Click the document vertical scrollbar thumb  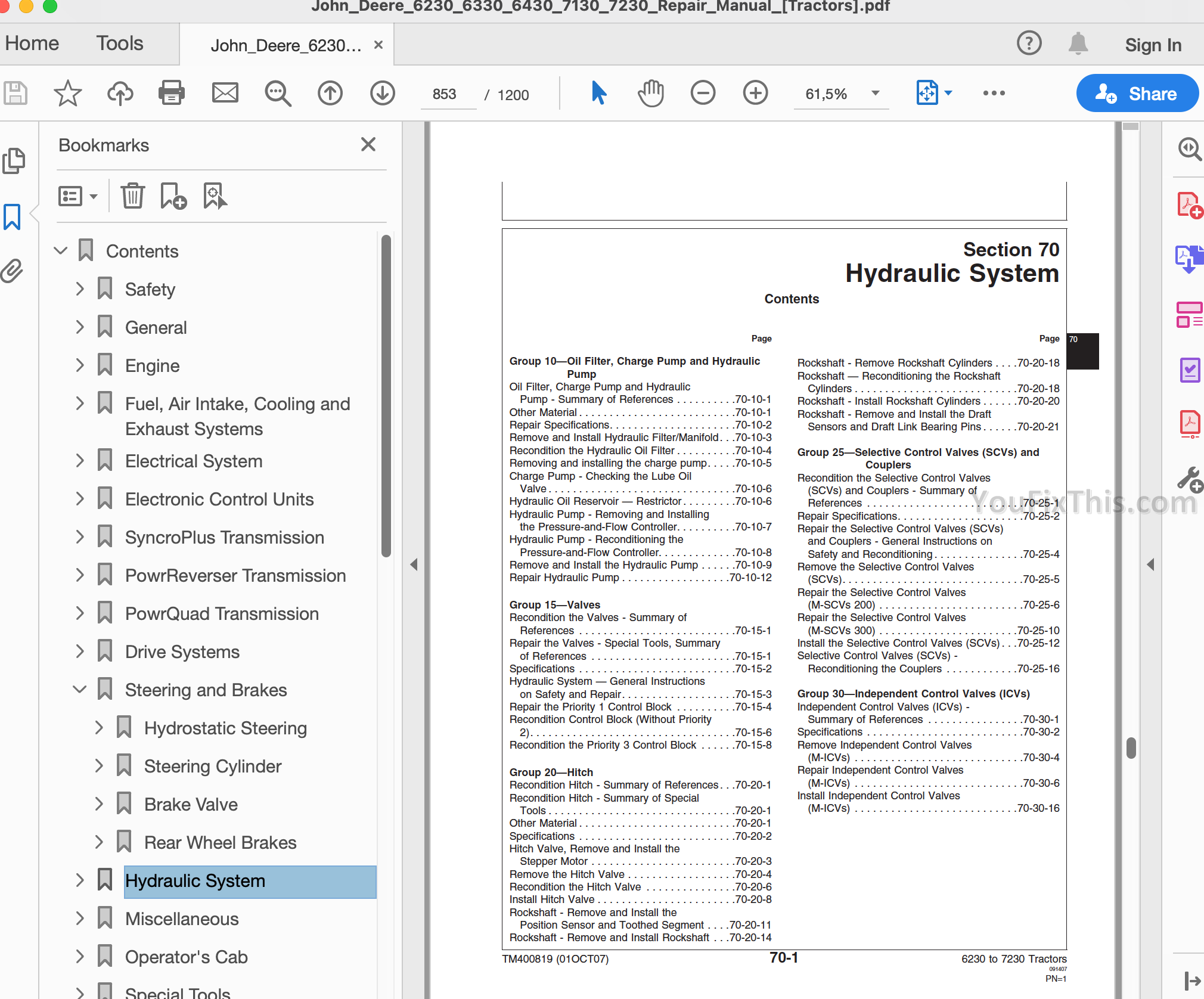pyautogui.click(x=1131, y=747)
